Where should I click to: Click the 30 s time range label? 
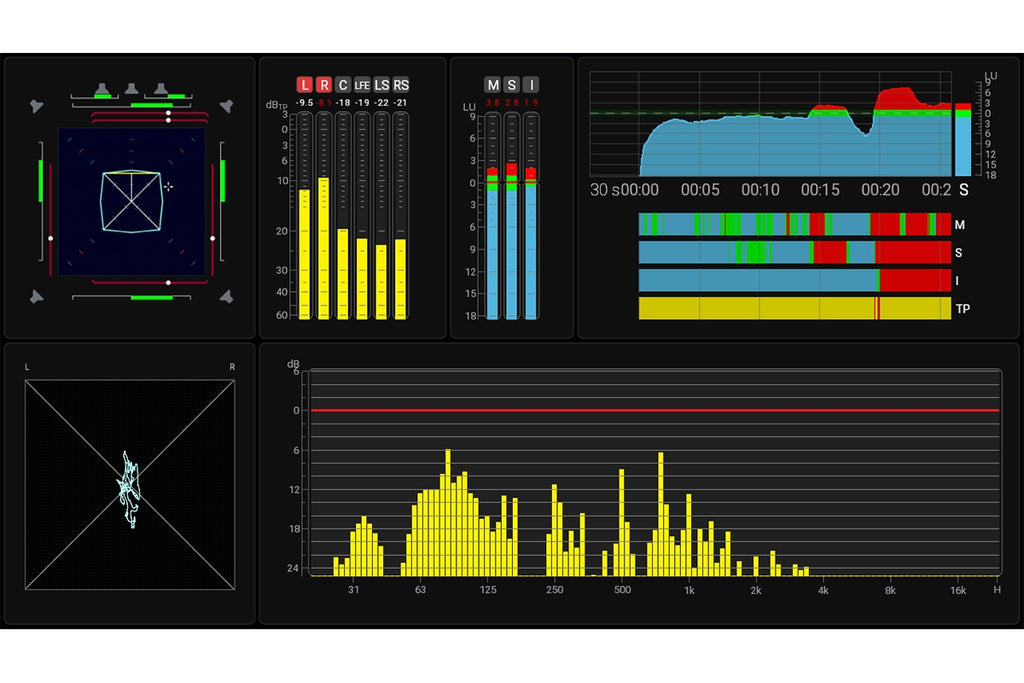click(x=604, y=190)
